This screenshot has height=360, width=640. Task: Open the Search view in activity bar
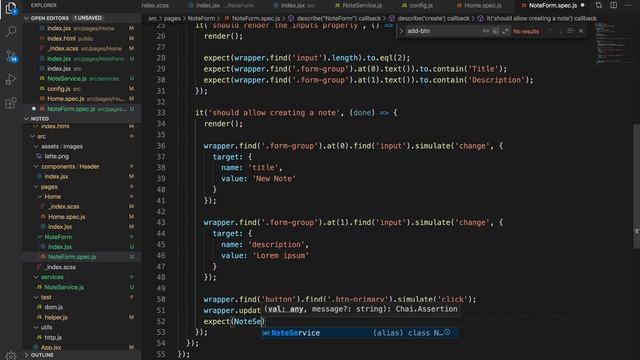click(11, 31)
